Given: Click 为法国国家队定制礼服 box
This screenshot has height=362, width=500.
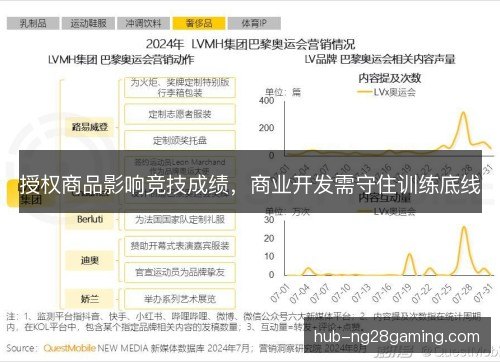Looking at the screenshot, I should tap(180, 220).
